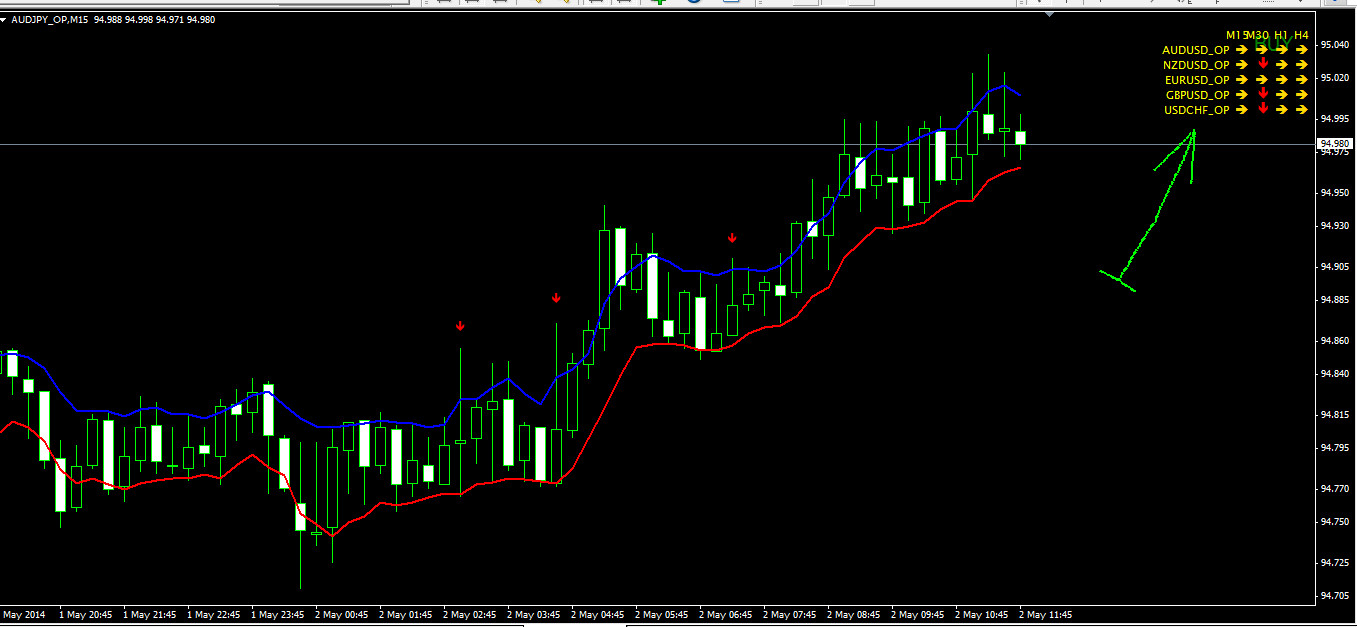Click the AUDUSD_OP M15 yellow arrow
Screen dimensions: 1357x627
pos(1242,50)
